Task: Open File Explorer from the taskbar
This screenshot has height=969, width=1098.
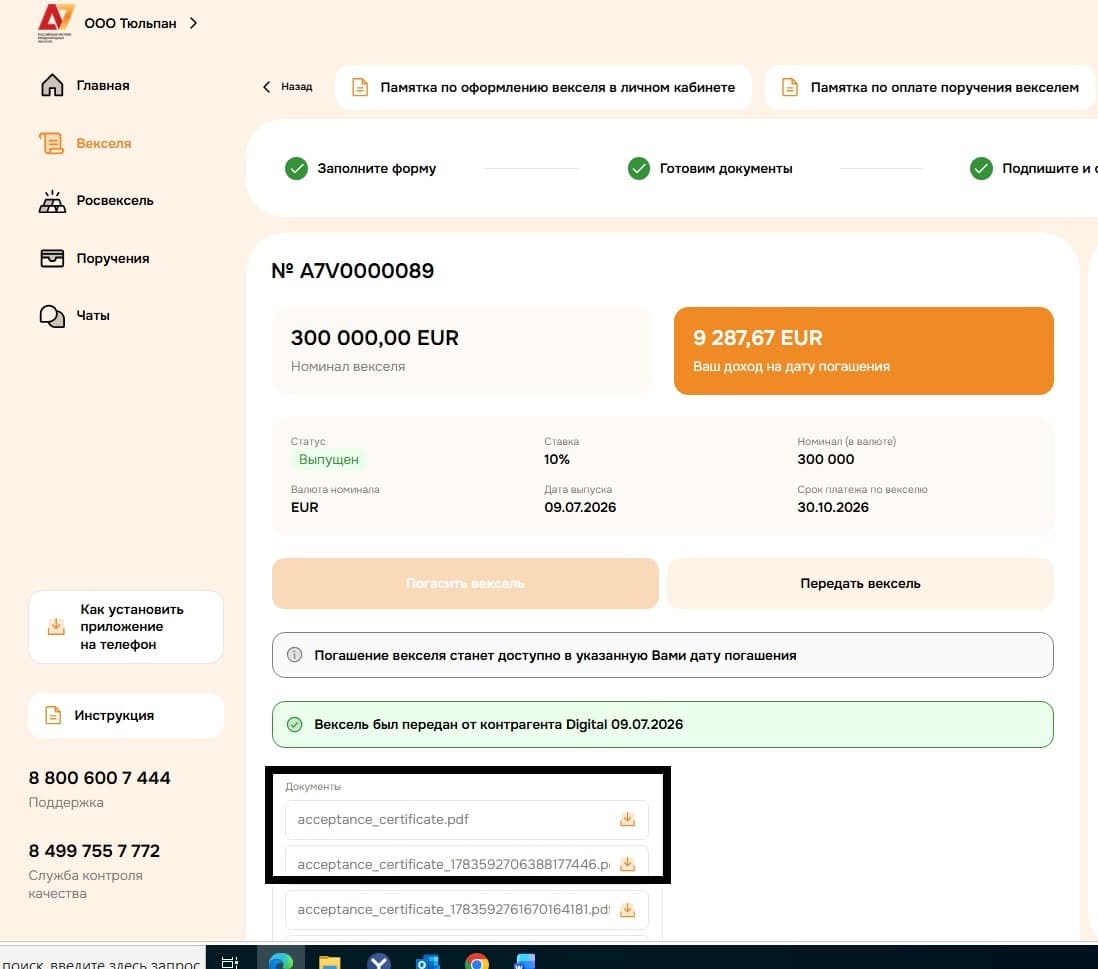Action: tap(330, 962)
